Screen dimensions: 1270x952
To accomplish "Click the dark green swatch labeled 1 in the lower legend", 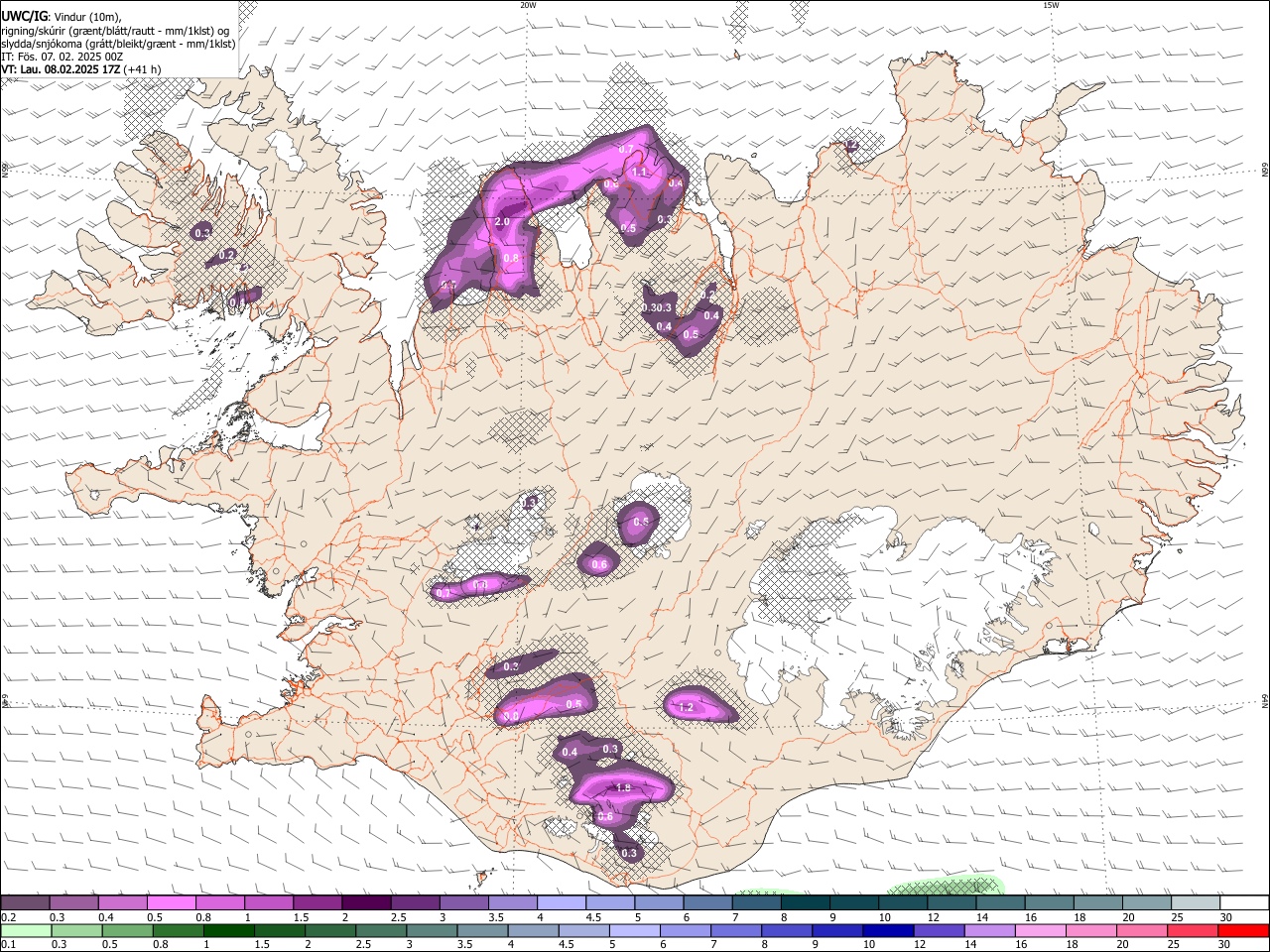I will [x=229, y=930].
